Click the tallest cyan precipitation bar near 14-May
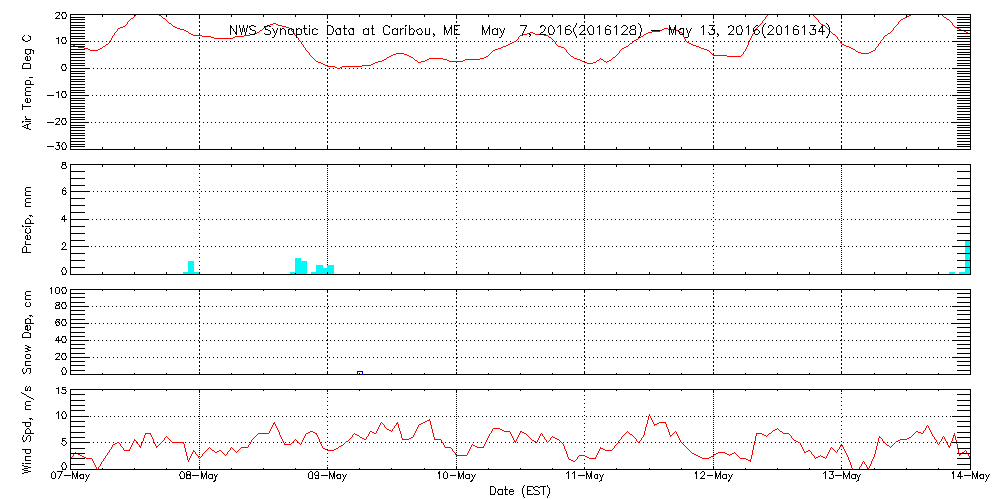1000x500 pixels. [967, 257]
